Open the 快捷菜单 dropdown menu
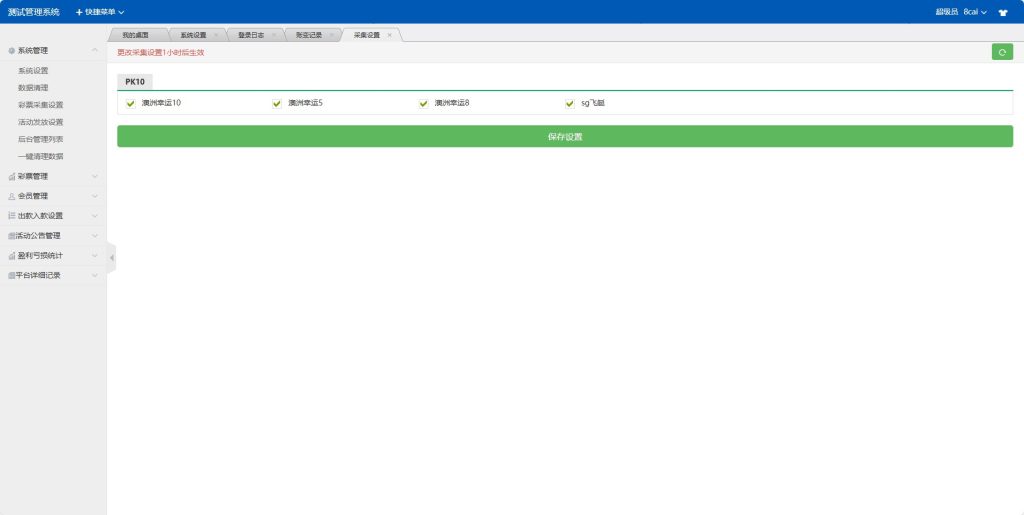This screenshot has height=515, width=1024. [x=101, y=12]
